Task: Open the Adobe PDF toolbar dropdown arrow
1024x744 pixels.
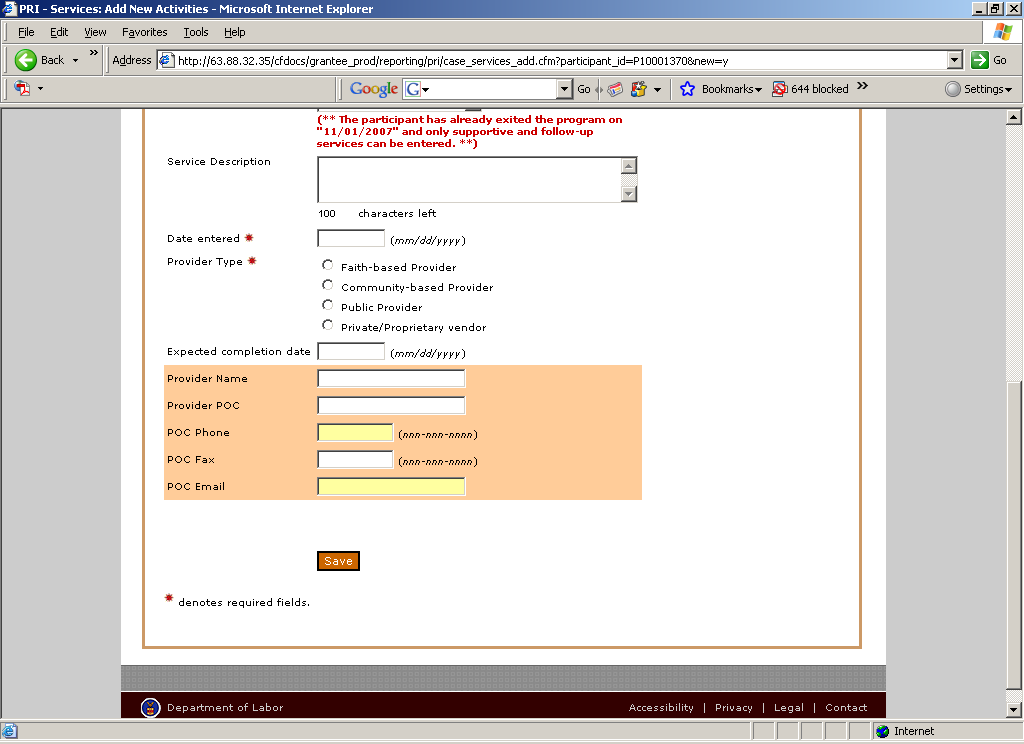Action: pos(40,88)
